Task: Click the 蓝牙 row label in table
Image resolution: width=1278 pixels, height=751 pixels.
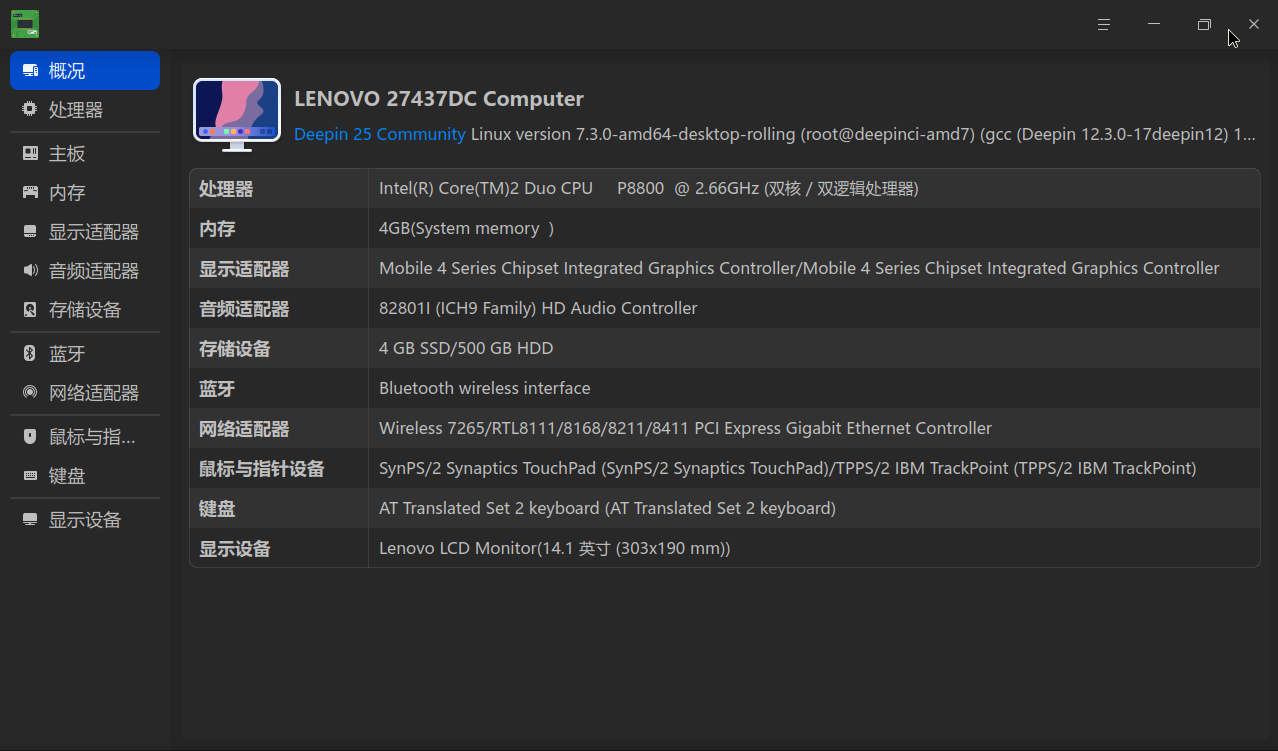Action: coord(217,389)
